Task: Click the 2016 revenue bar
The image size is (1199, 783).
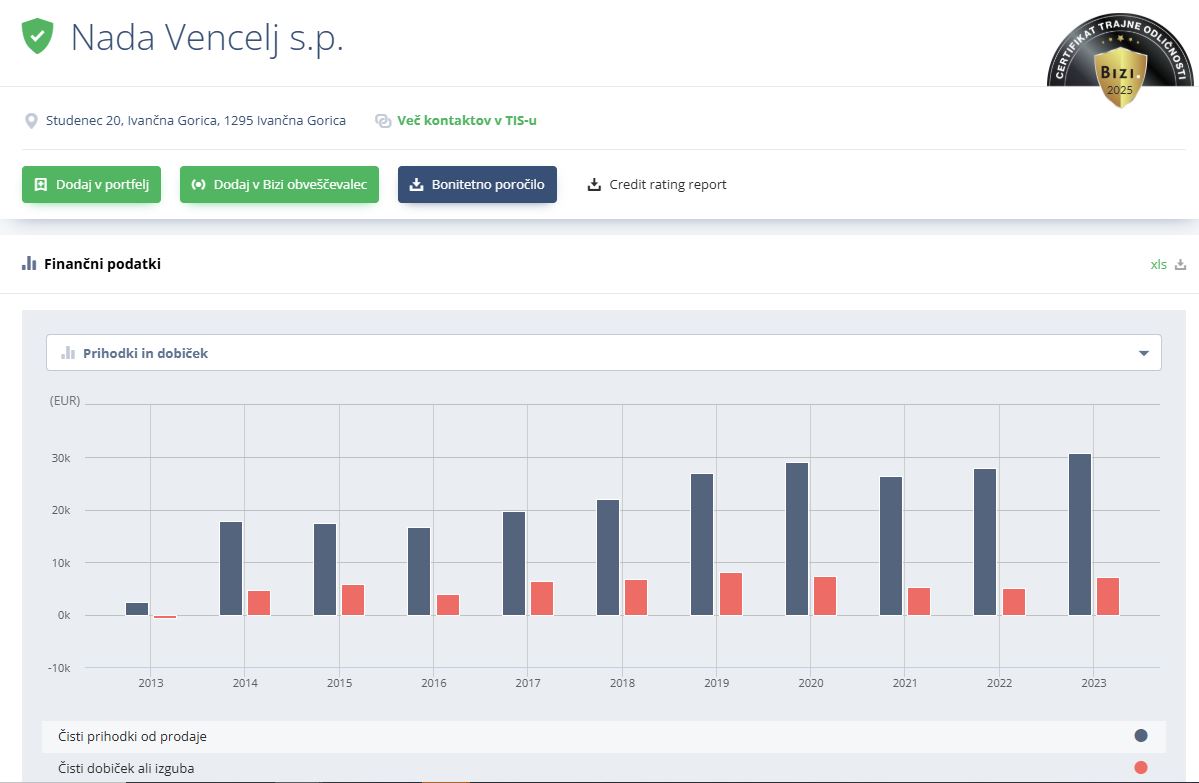Action: (x=419, y=571)
